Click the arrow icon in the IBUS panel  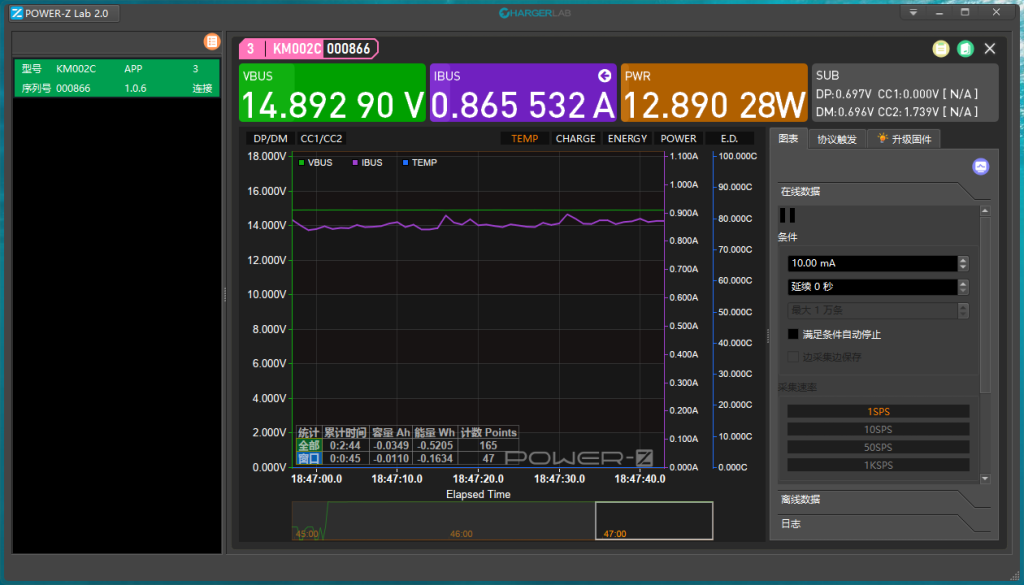pyautogui.click(x=604, y=76)
